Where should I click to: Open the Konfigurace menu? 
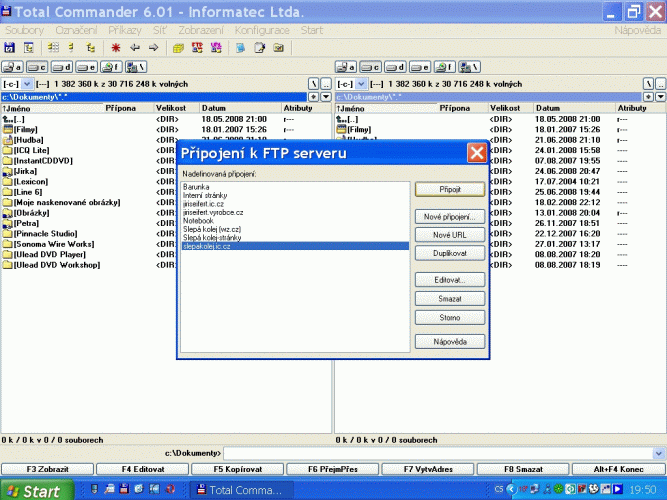(x=264, y=31)
